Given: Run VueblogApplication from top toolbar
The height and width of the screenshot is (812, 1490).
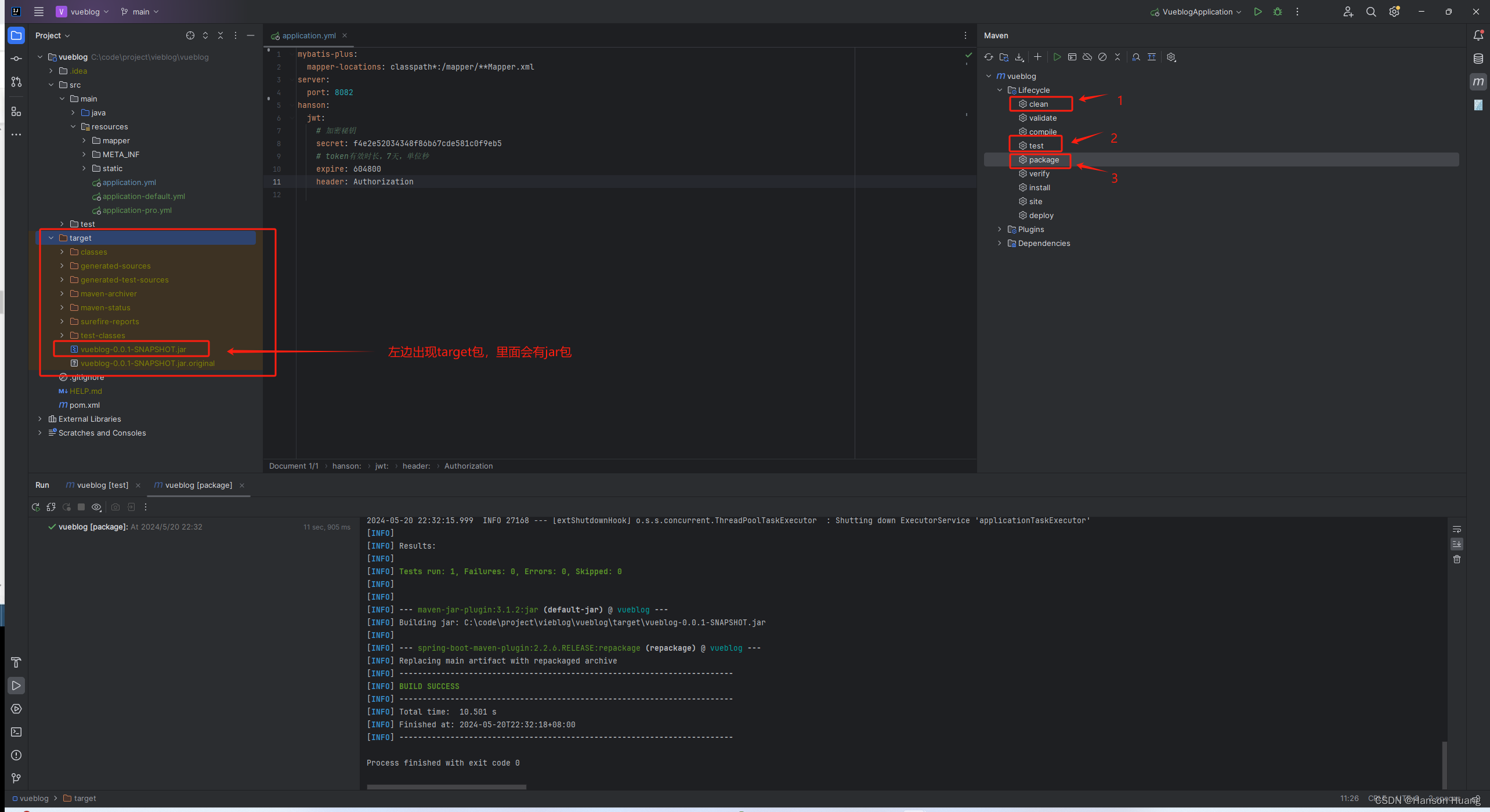Looking at the screenshot, I should pos(1258,12).
